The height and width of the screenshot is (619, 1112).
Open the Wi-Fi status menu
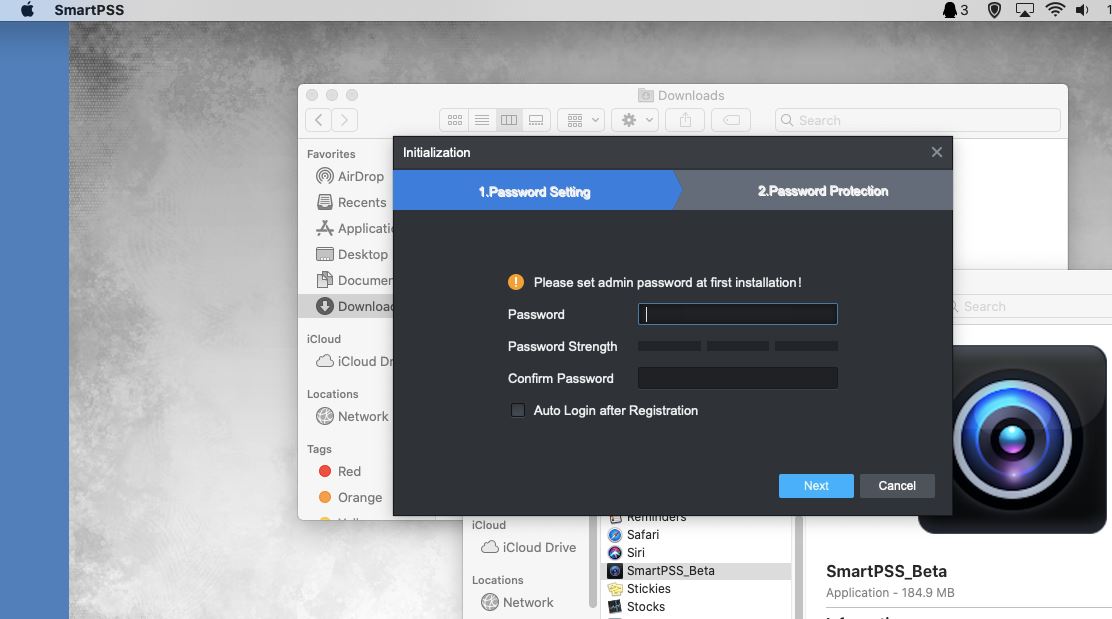click(x=1055, y=10)
